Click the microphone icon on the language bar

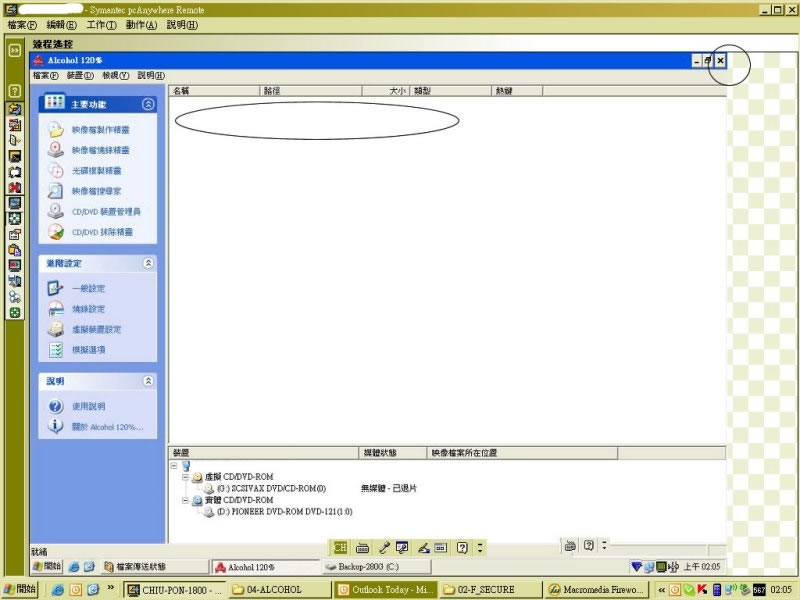pyautogui.click(x=384, y=548)
